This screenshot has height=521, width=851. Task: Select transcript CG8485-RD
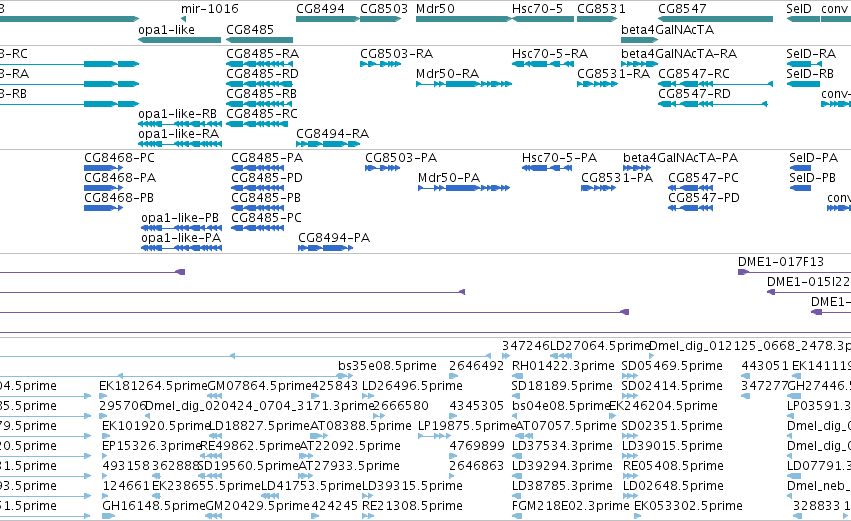point(257,84)
